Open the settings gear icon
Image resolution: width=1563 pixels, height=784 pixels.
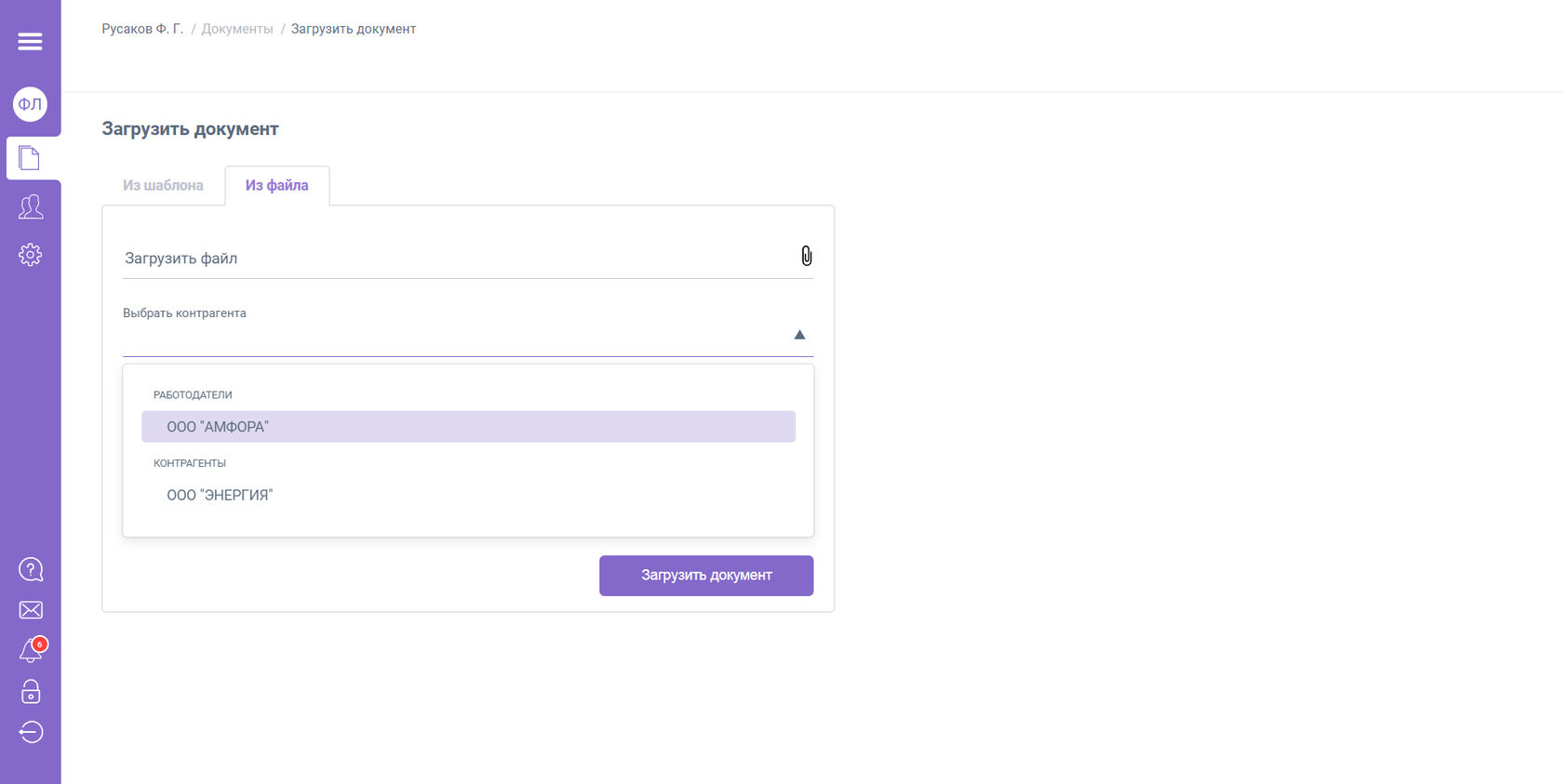(31, 255)
